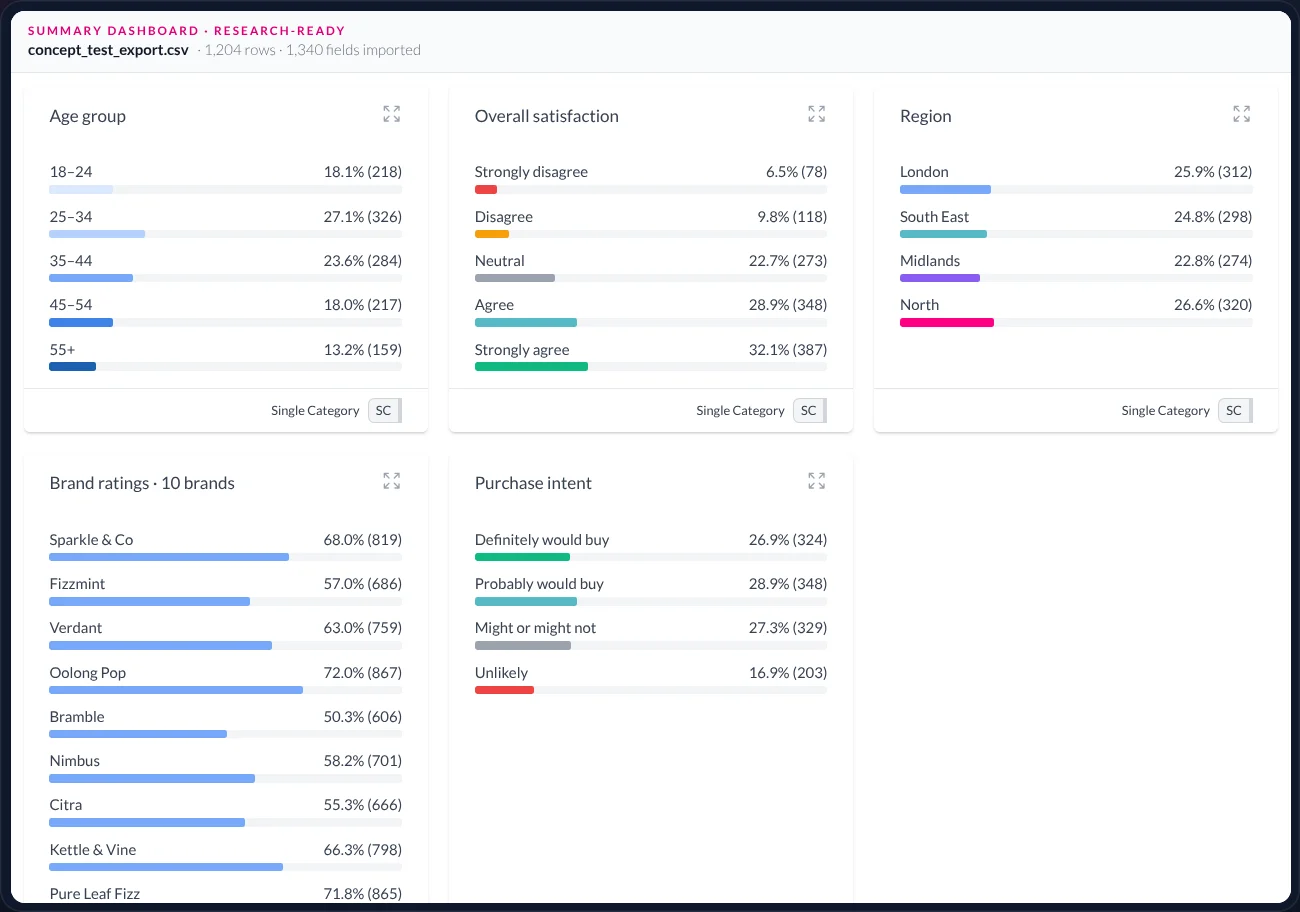
Task: Click the 72.0% (867) Oolong Pop value
Action: pos(363,673)
